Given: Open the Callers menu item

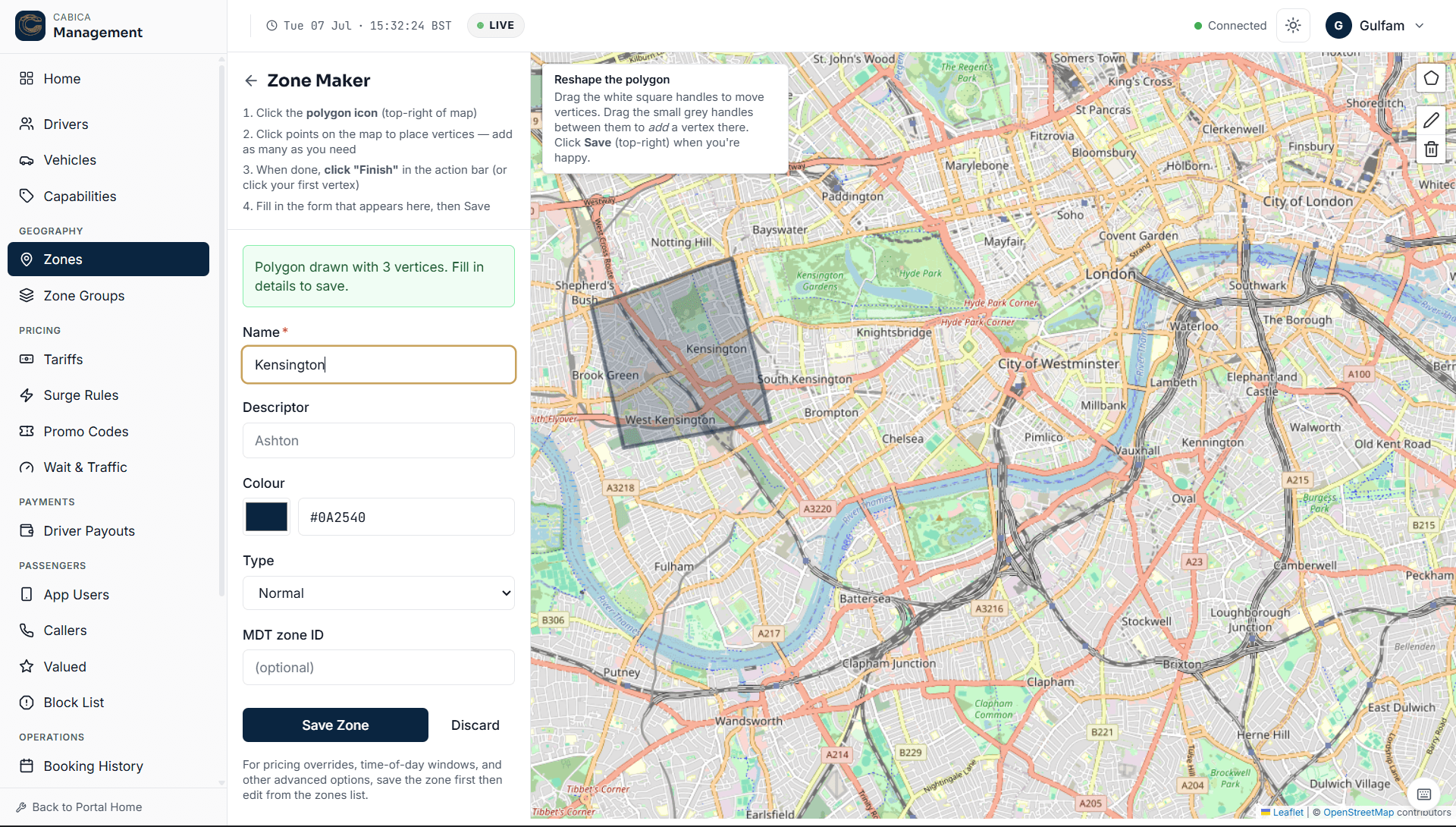Looking at the screenshot, I should click(108, 630).
